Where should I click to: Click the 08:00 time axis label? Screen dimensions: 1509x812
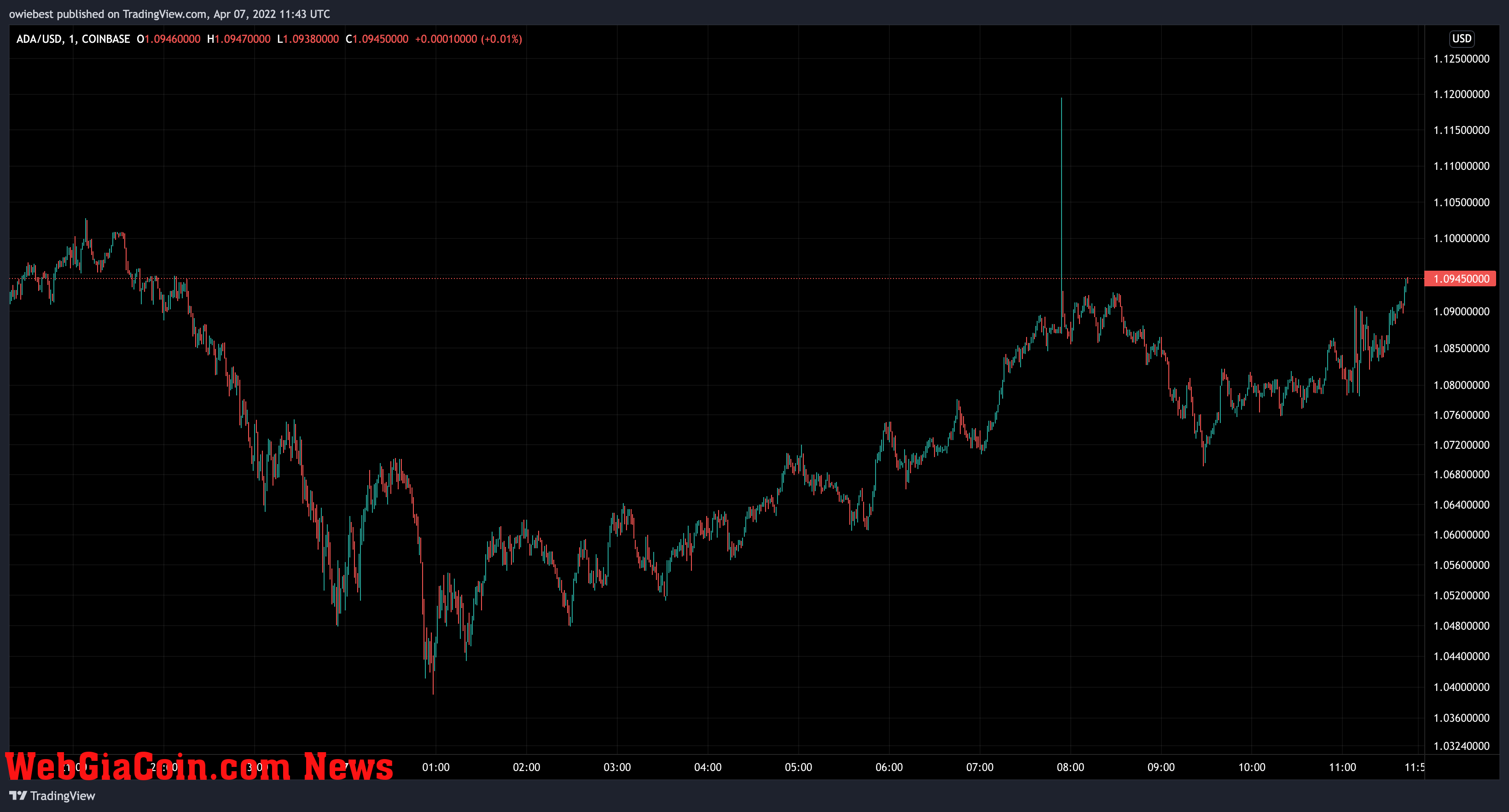pyautogui.click(x=1070, y=767)
